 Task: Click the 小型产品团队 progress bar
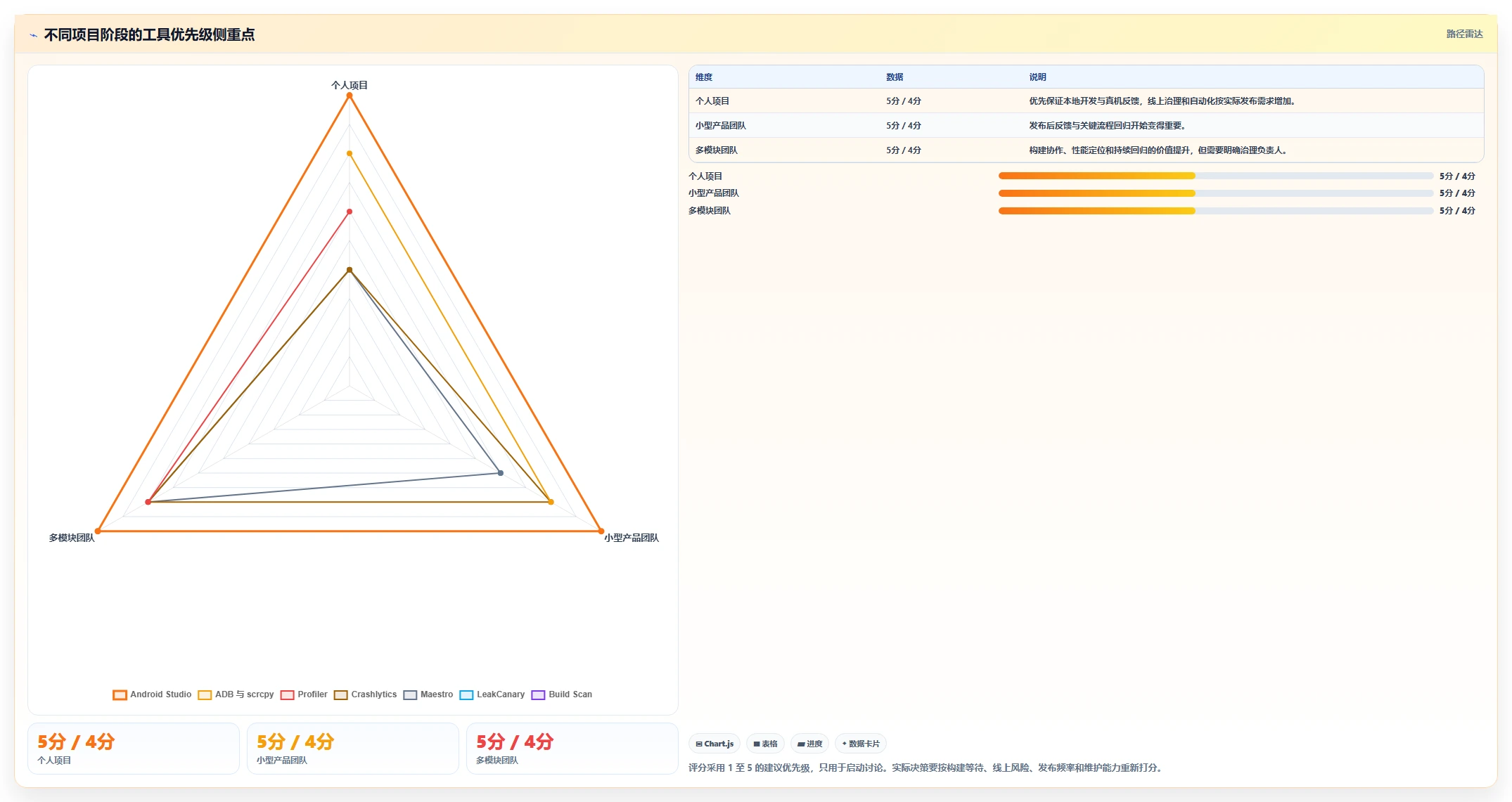coord(1216,193)
